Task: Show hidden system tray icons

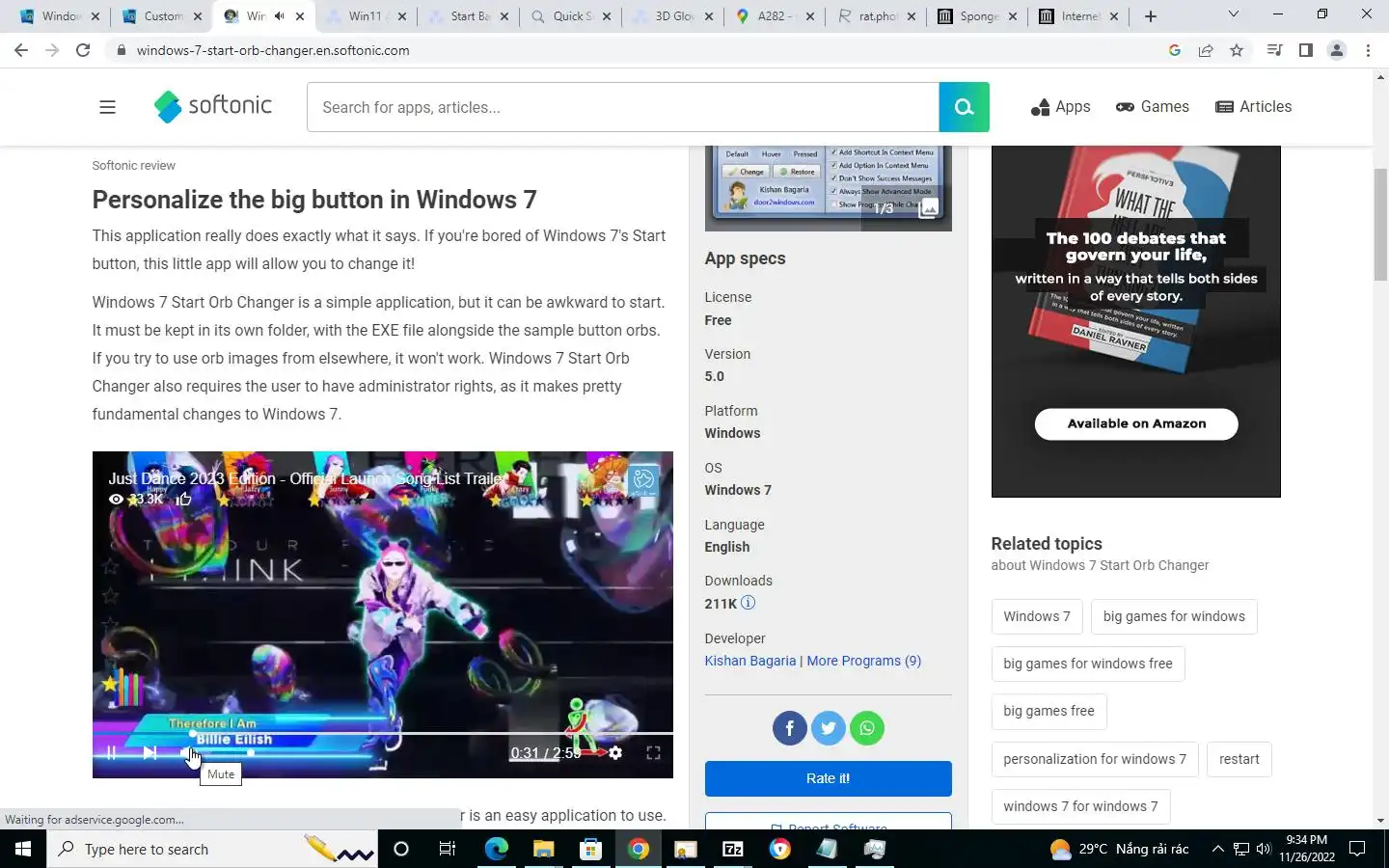Action: [1217, 849]
